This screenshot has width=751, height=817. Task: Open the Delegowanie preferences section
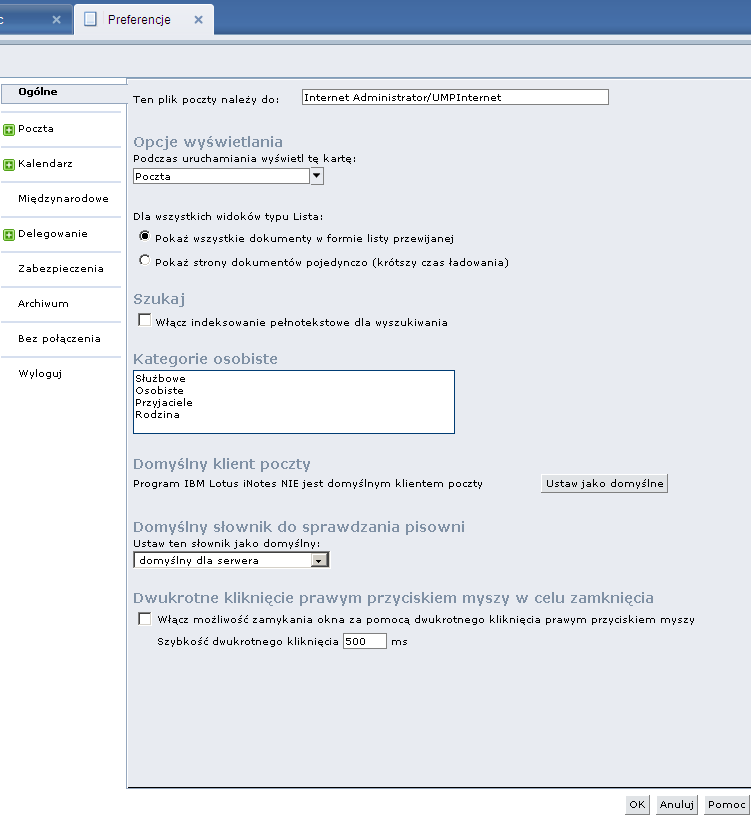(53, 233)
